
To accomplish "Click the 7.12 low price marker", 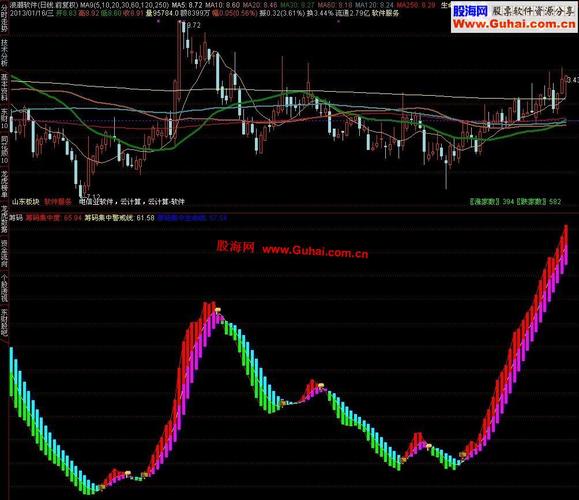I will (91, 196).
